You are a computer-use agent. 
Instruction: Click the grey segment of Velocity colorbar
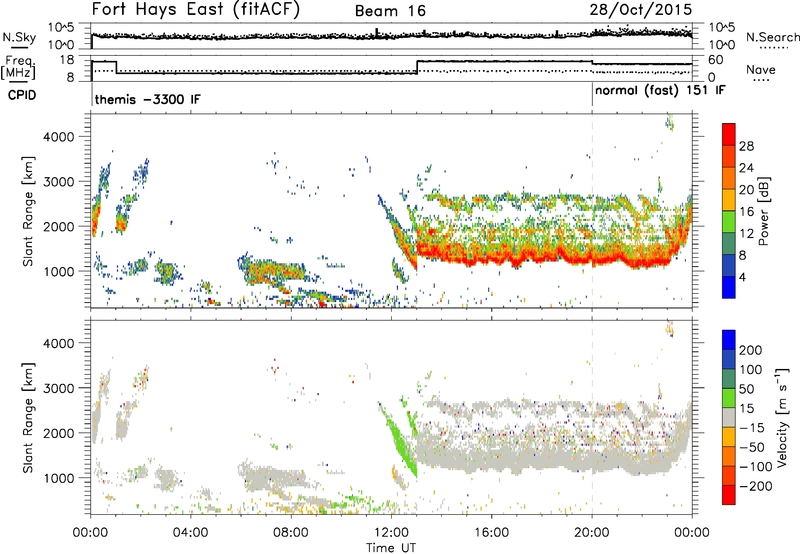click(x=729, y=417)
